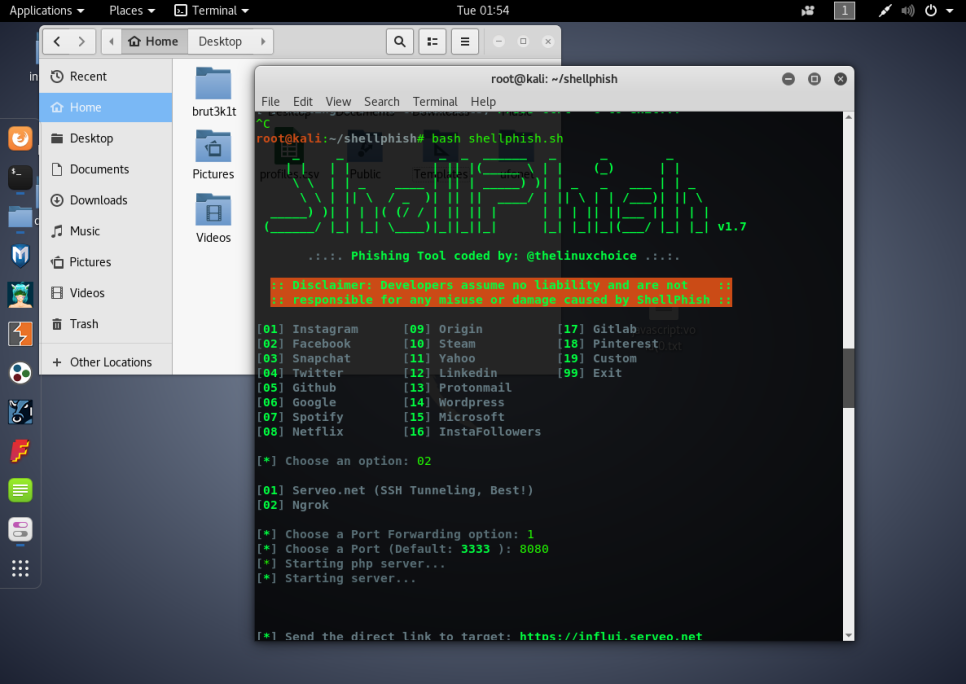Image resolution: width=966 pixels, height=684 pixels.
Task: Click workspace indicator 1 in the top bar
Action: pyautogui.click(x=845, y=10)
